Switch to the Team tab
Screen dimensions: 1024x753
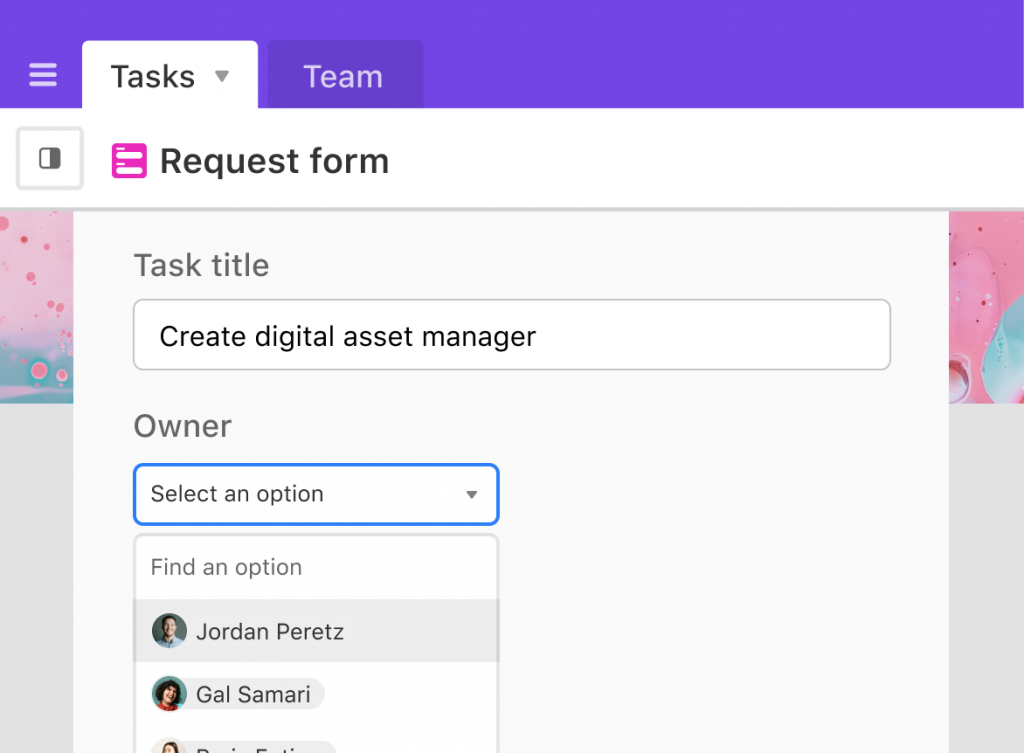(343, 77)
